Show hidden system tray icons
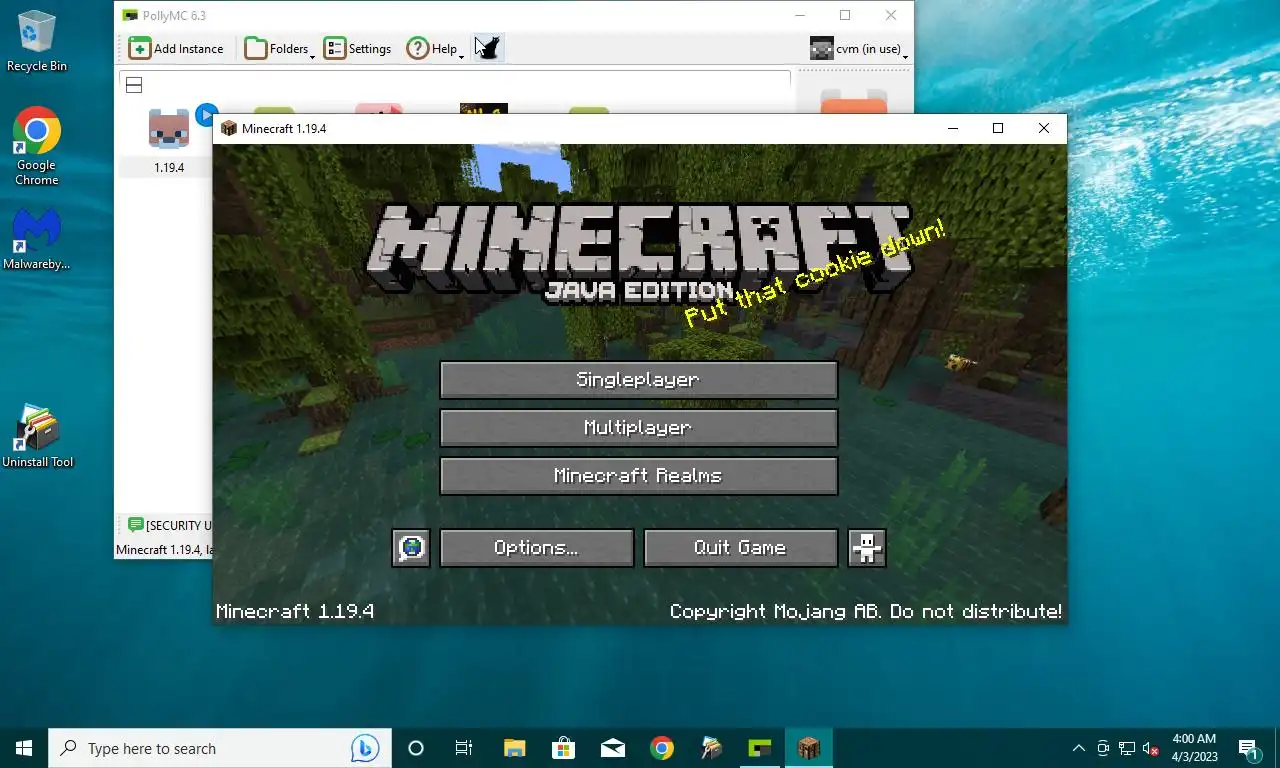The width and height of the screenshot is (1280, 768). (1078, 748)
